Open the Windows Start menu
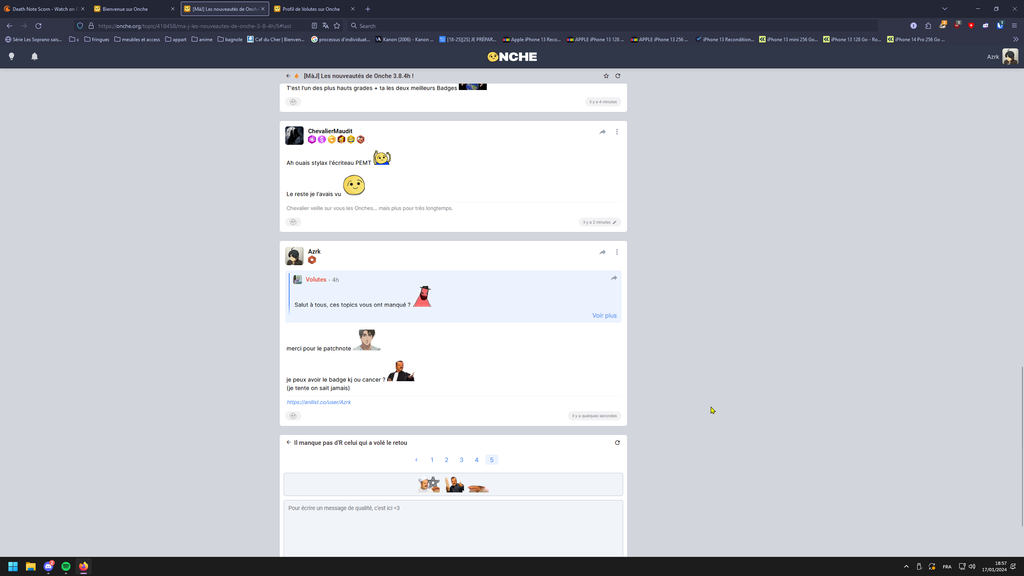This screenshot has height=576, width=1024. [x=12, y=566]
